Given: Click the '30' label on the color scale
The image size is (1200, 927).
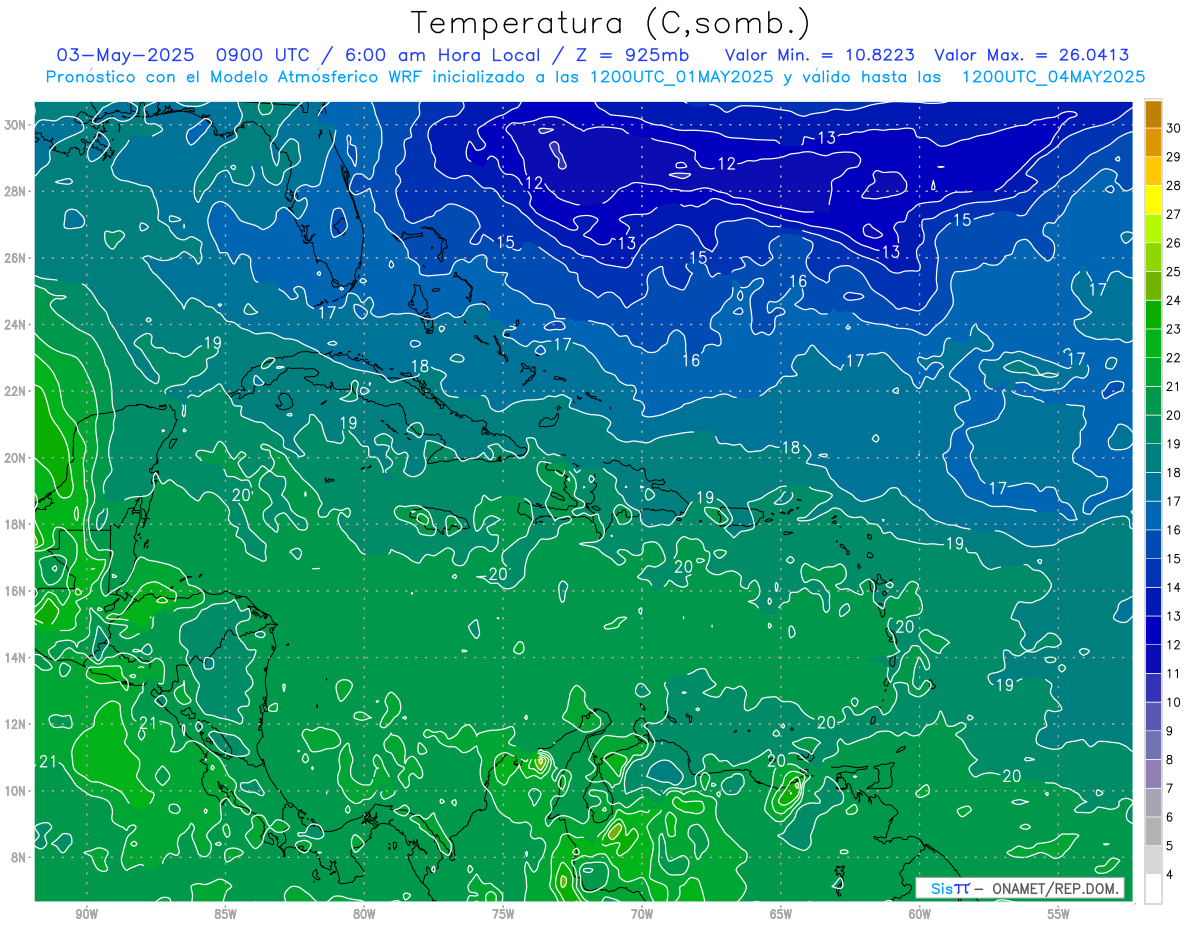Looking at the screenshot, I should point(1174,128).
